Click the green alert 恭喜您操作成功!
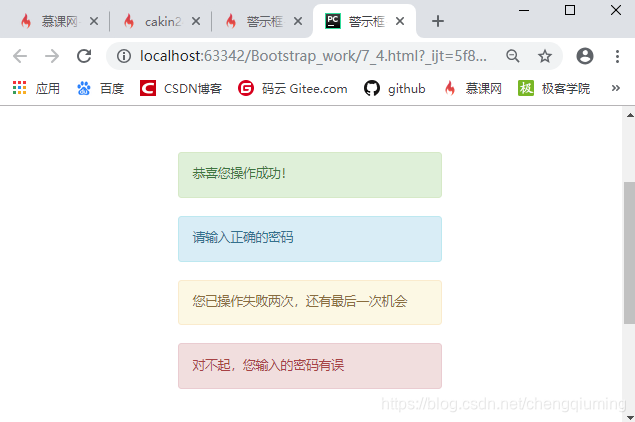Image resolution: width=635 pixels, height=422 pixels. (x=310, y=175)
